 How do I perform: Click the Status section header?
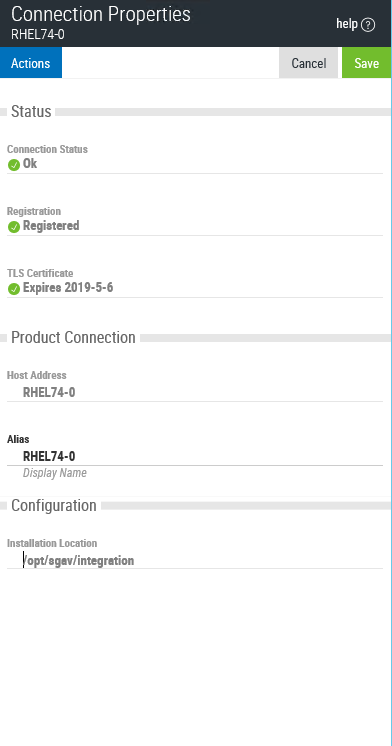point(31,111)
